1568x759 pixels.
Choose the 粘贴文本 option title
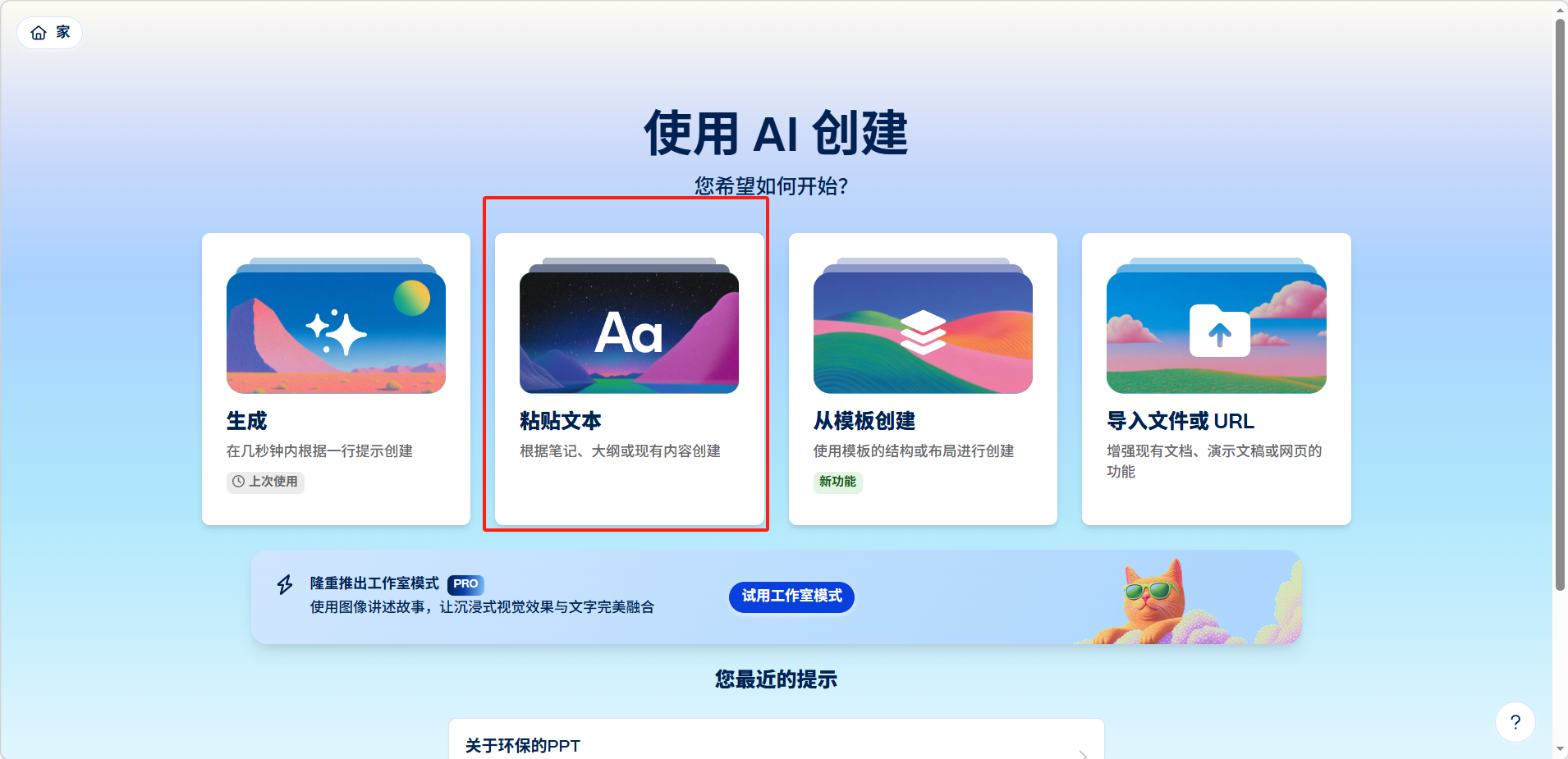coord(561,421)
